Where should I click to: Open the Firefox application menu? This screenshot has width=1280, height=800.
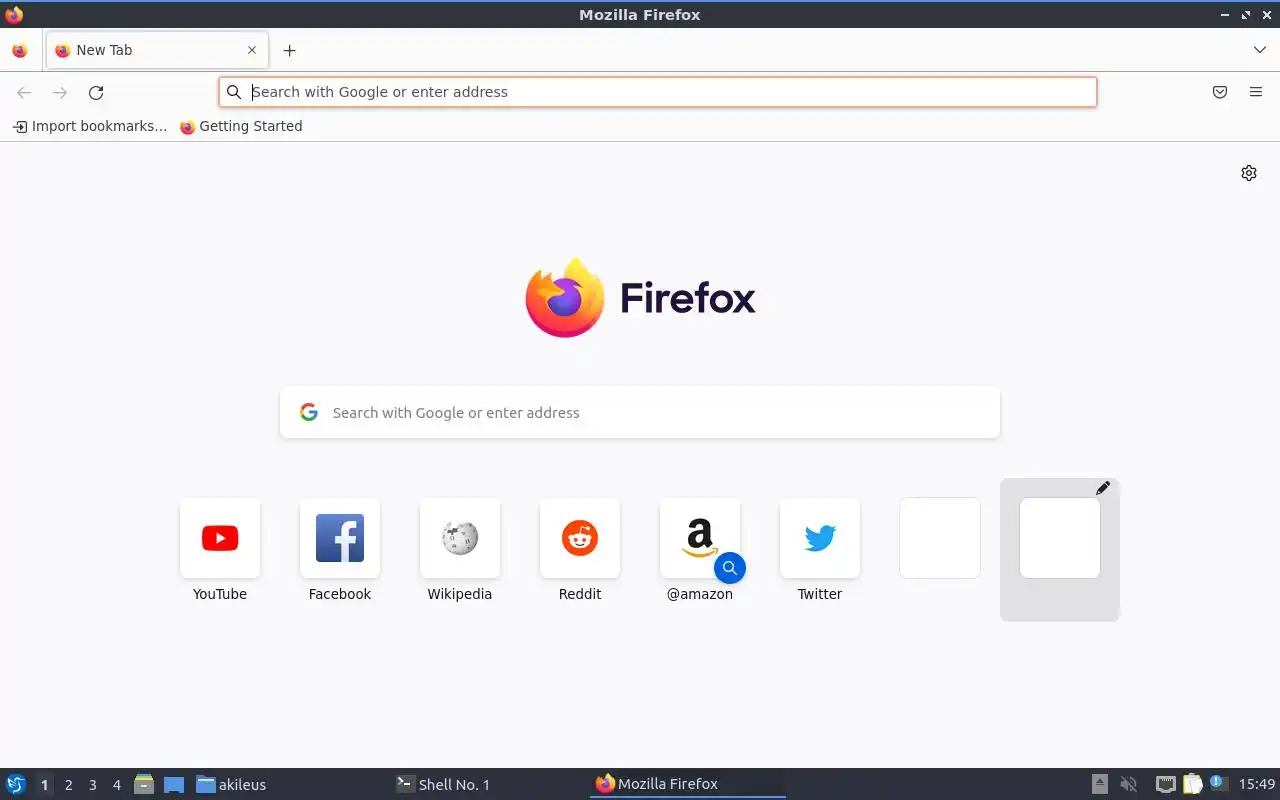coord(1256,92)
